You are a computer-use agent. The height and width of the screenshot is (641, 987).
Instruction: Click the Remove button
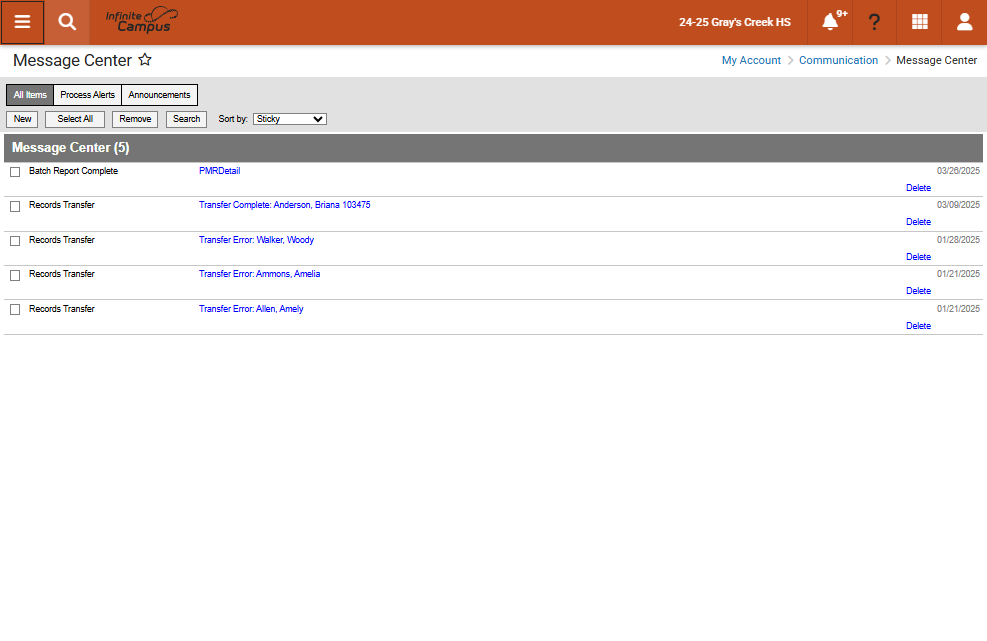pyautogui.click(x=135, y=119)
